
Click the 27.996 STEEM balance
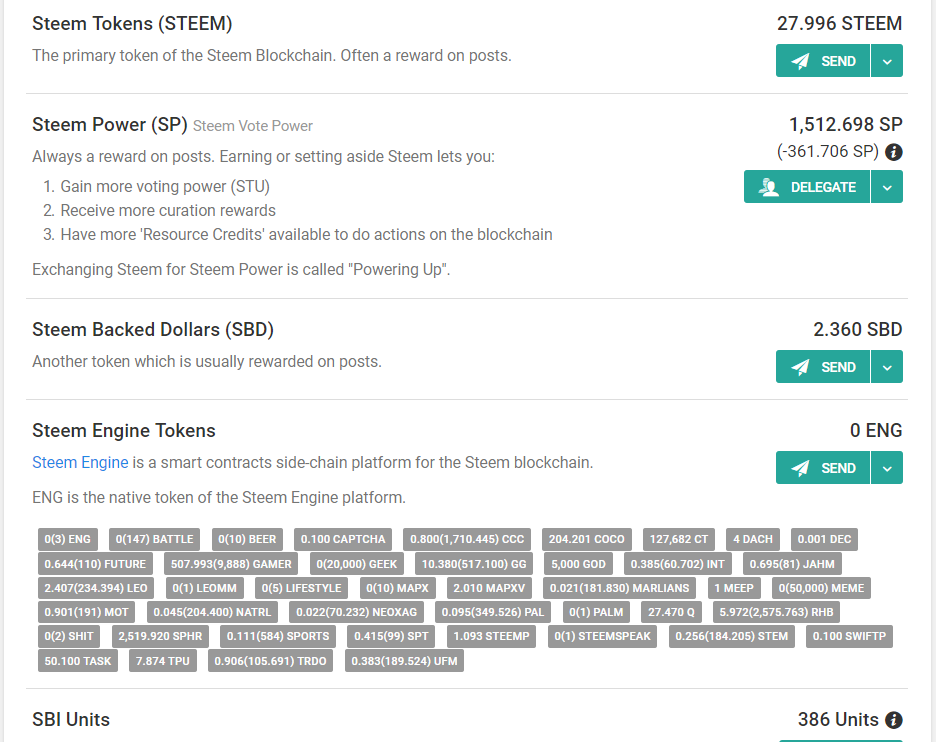tap(839, 23)
